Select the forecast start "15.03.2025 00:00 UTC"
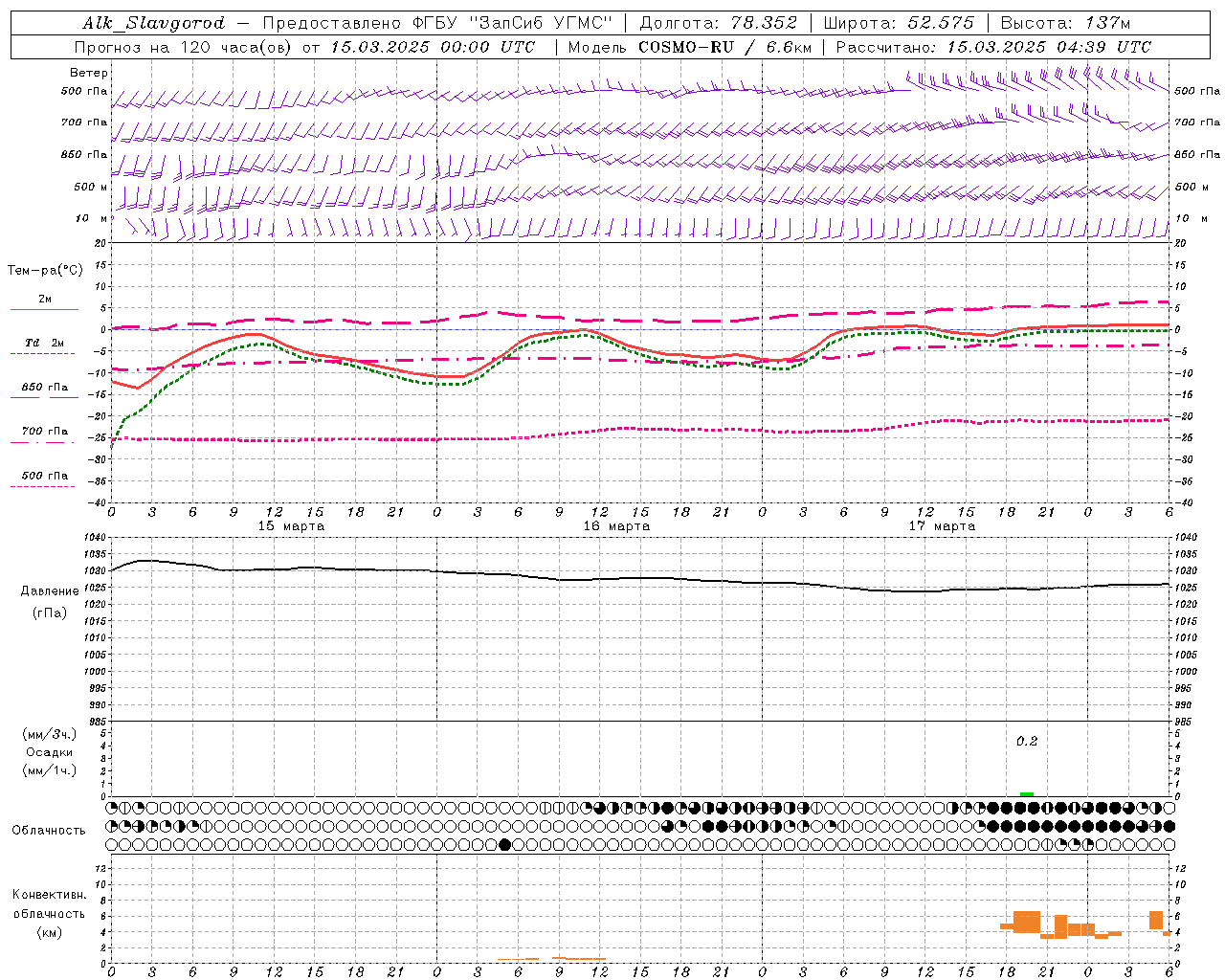 tap(433, 47)
